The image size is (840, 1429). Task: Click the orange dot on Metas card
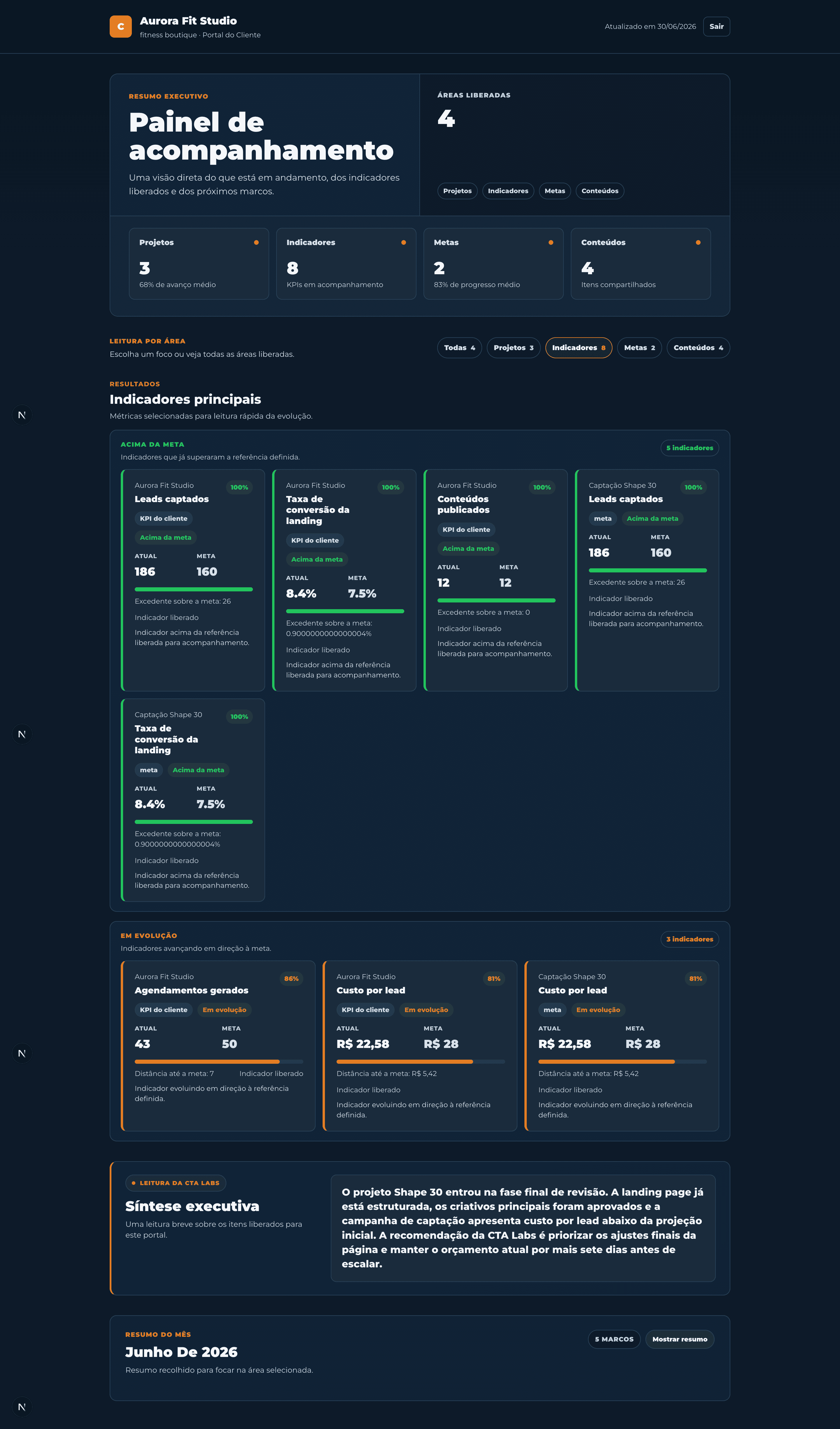(550, 243)
